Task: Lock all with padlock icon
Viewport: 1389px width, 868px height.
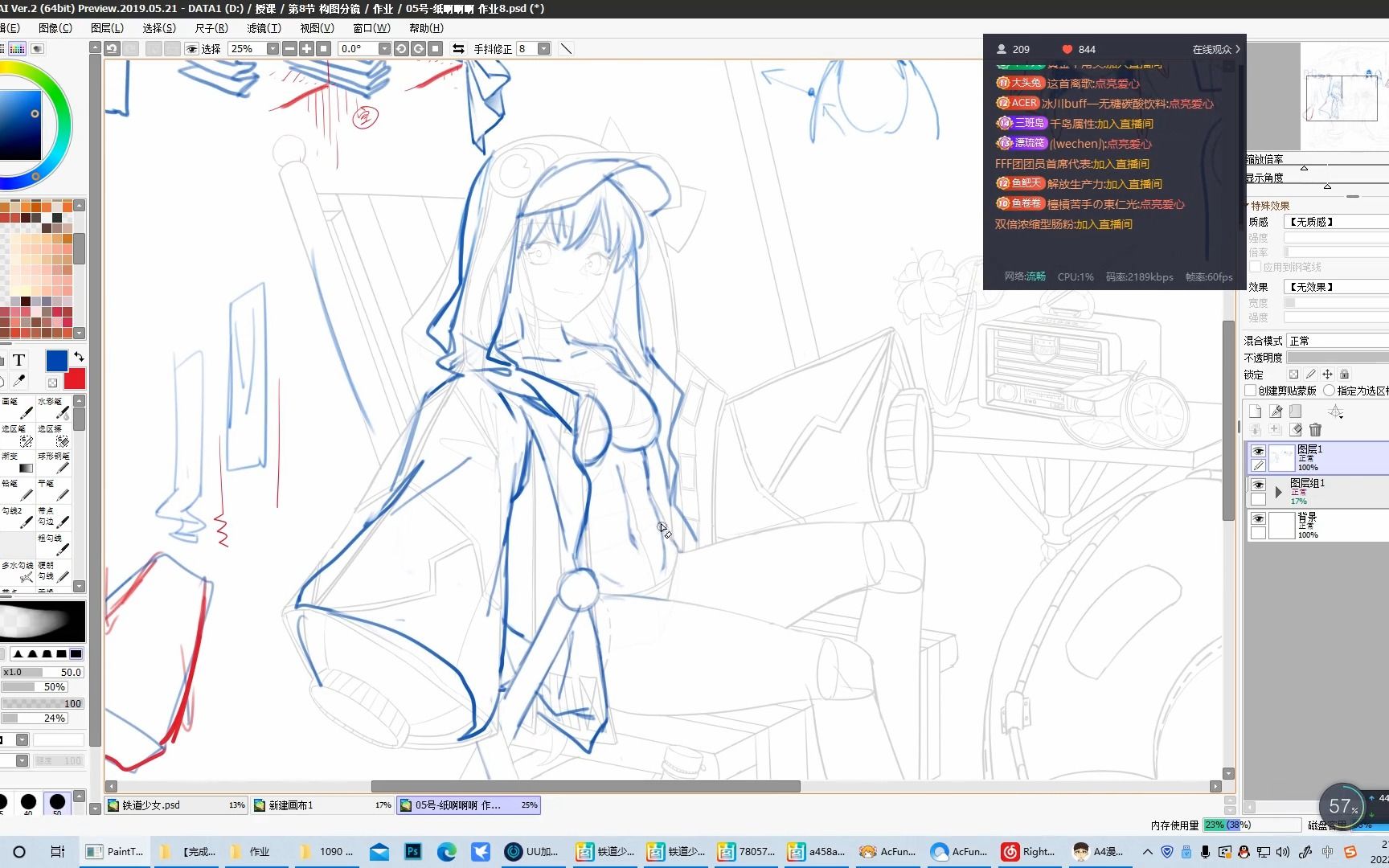Action: pyautogui.click(x=1344, y=374)
